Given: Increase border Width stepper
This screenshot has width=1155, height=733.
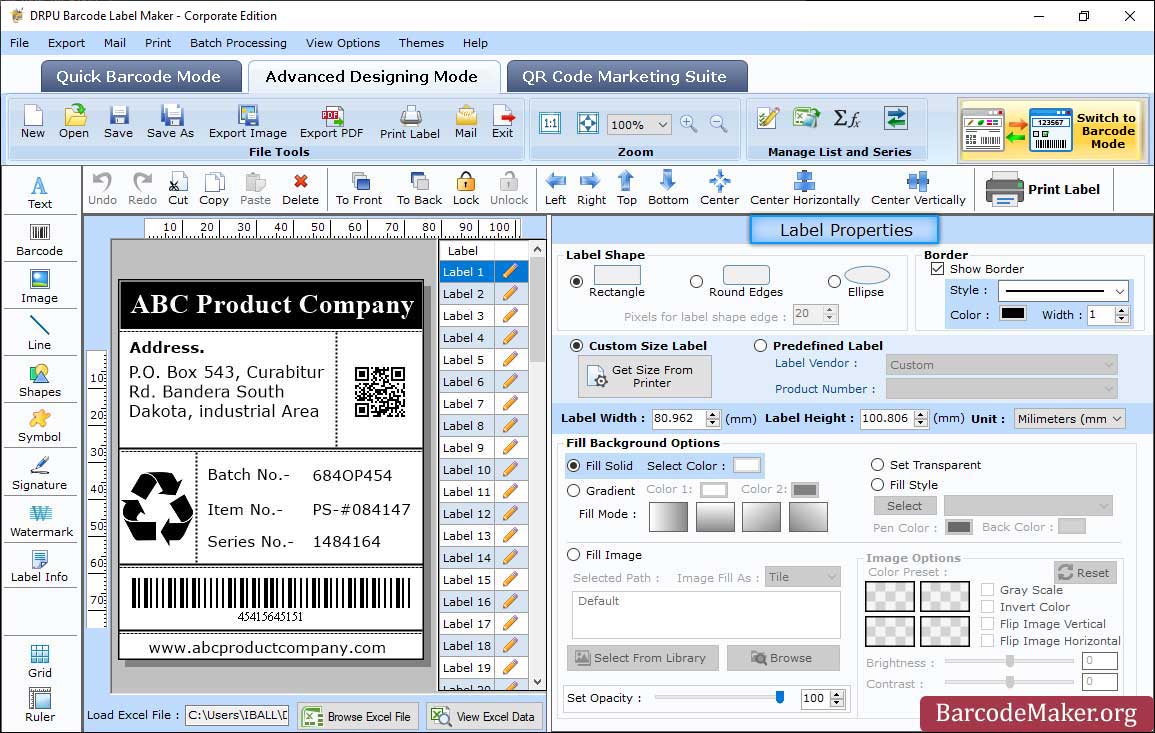Looking at the screenshot, I should 1122,310.
